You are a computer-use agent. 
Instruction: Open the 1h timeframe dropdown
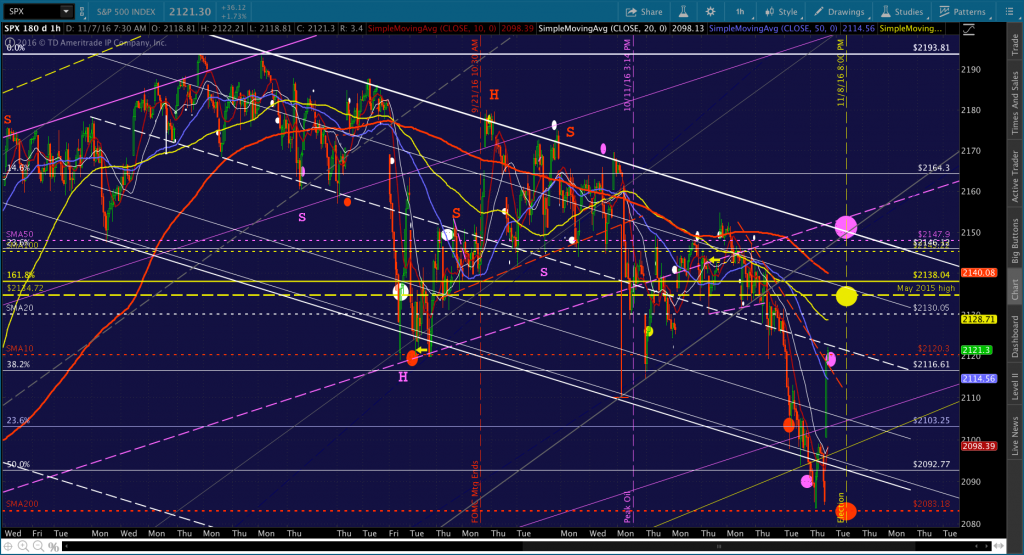pos(743,11)
